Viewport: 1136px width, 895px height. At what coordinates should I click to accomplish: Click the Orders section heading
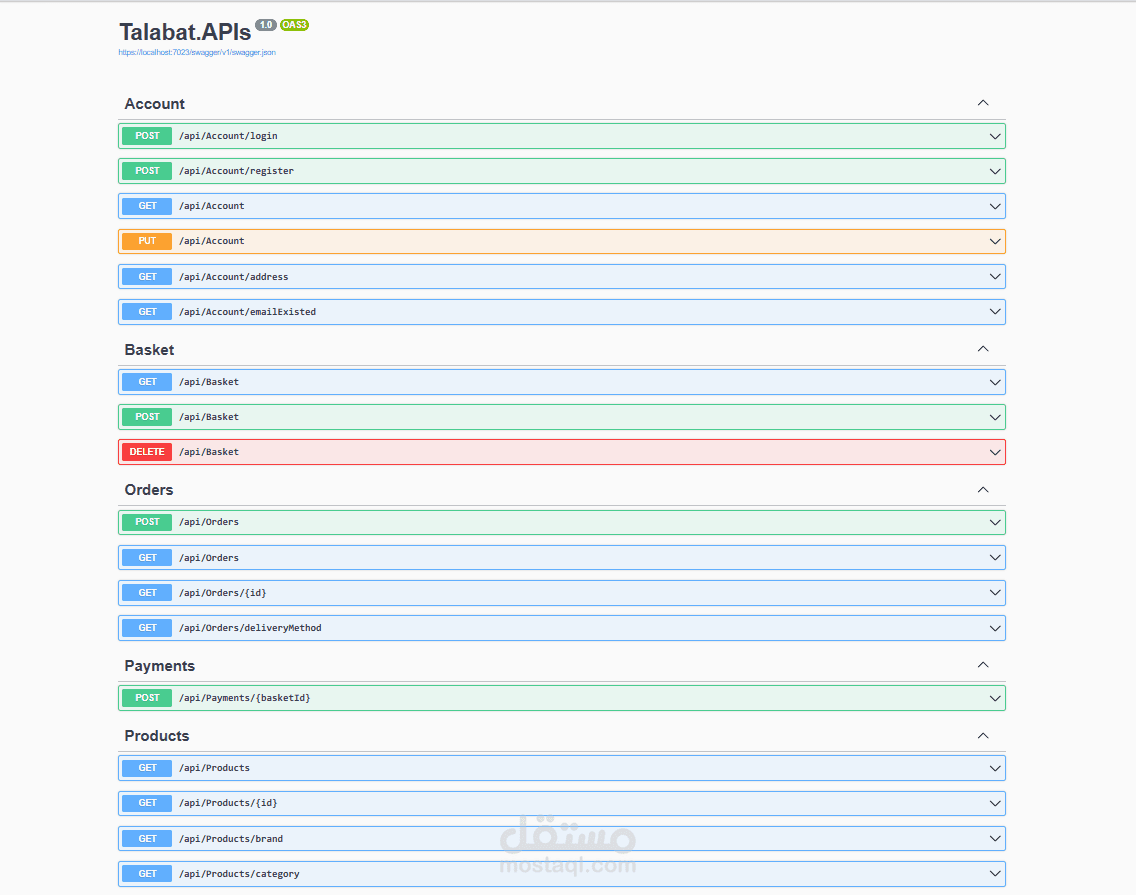click(x=149, y=490)
